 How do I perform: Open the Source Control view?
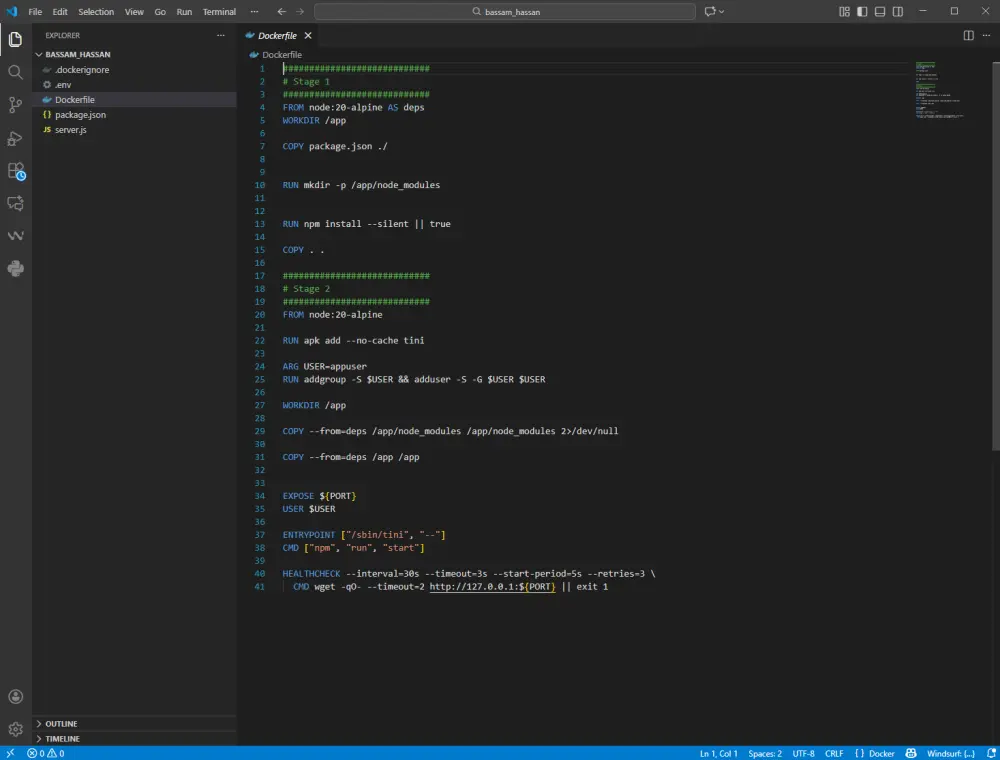(15, 105)
